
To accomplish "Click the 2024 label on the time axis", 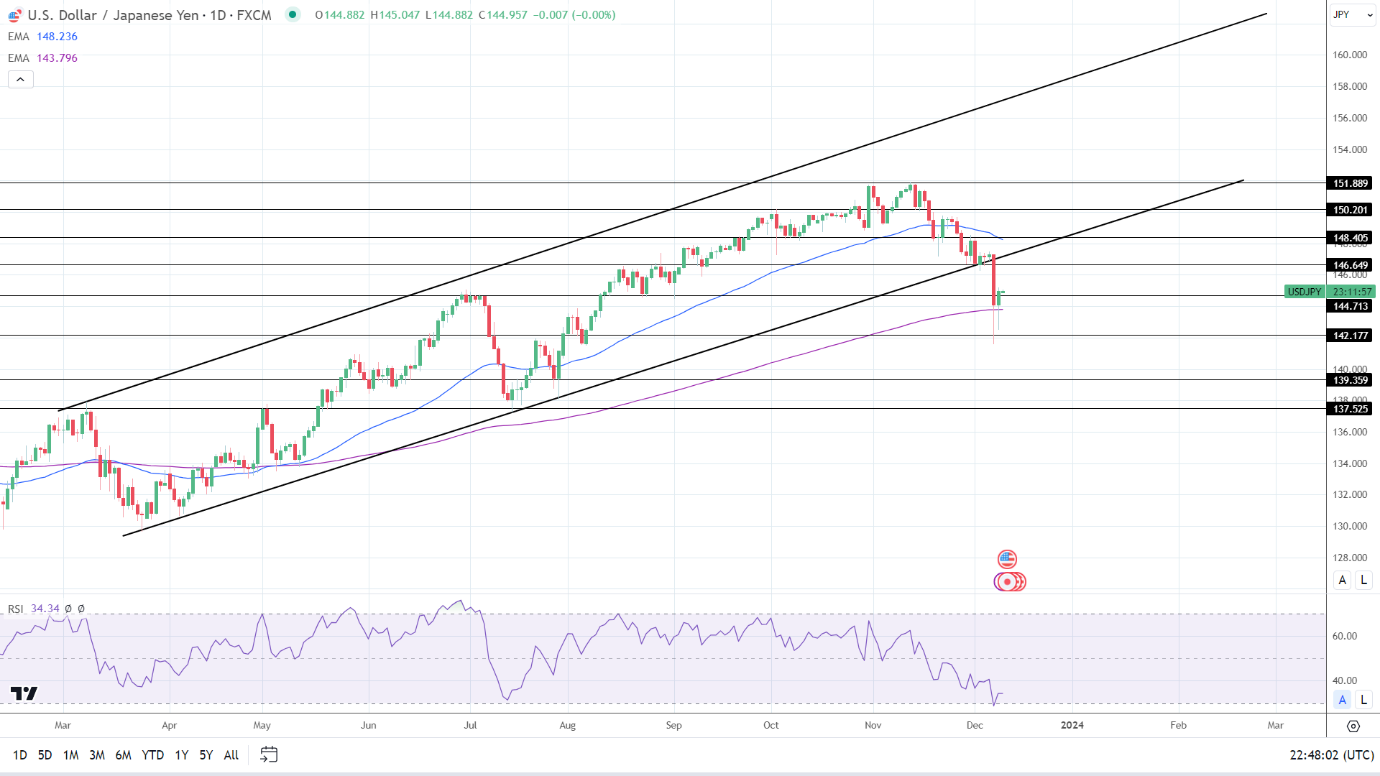I will pos(1071,724).
